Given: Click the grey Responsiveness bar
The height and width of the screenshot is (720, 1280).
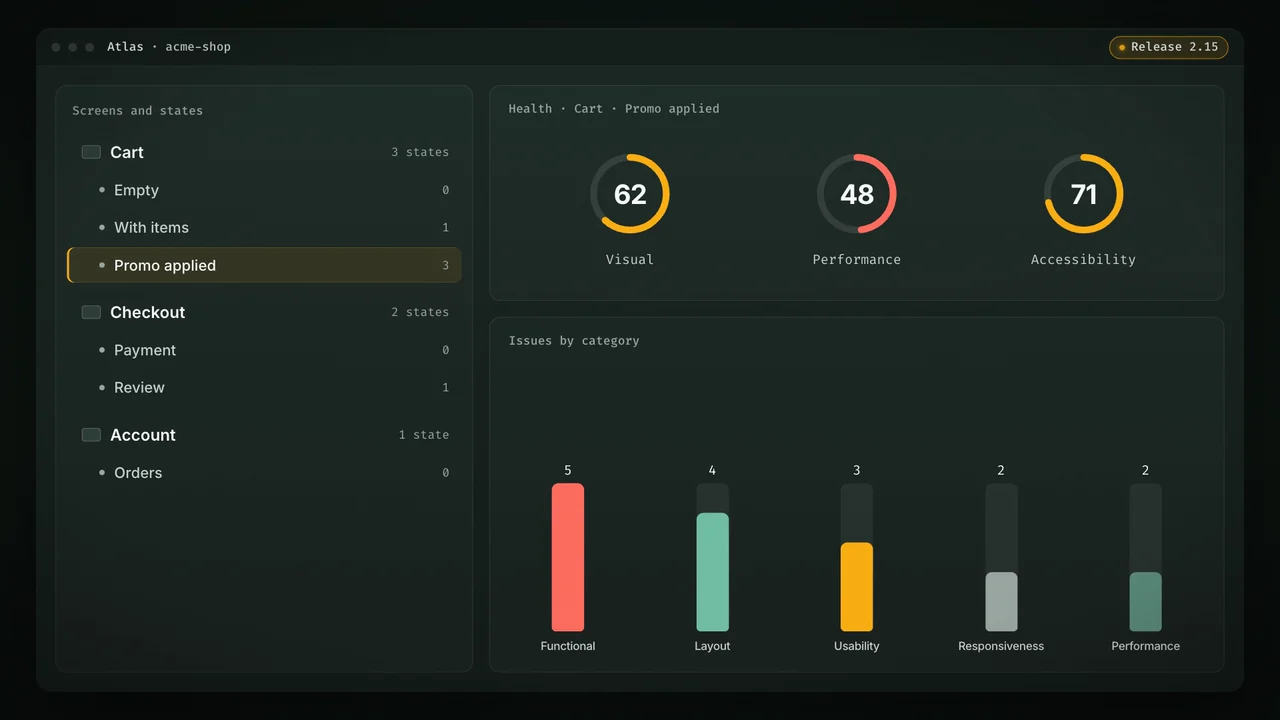Looking at the screenshot, I should pos(1001,602).
